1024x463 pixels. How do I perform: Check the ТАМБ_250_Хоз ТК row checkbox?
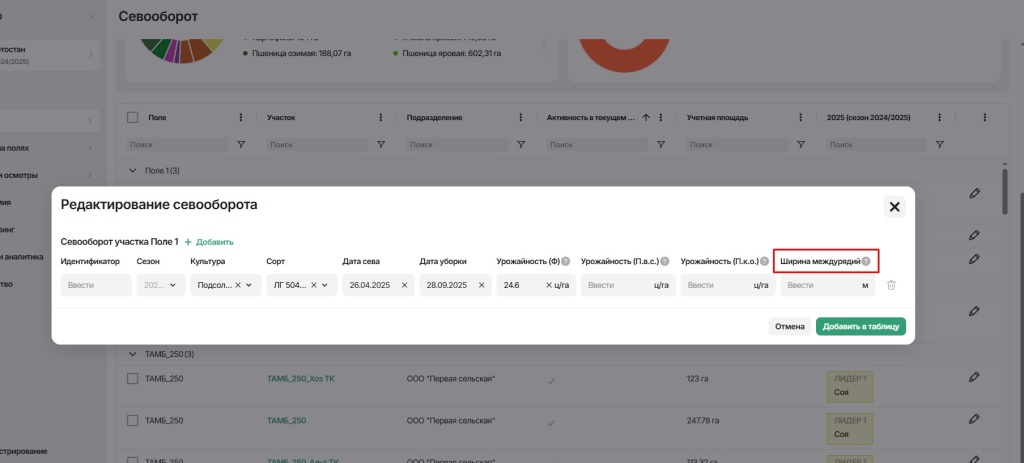pyautogui.click(x=133, y=379)
